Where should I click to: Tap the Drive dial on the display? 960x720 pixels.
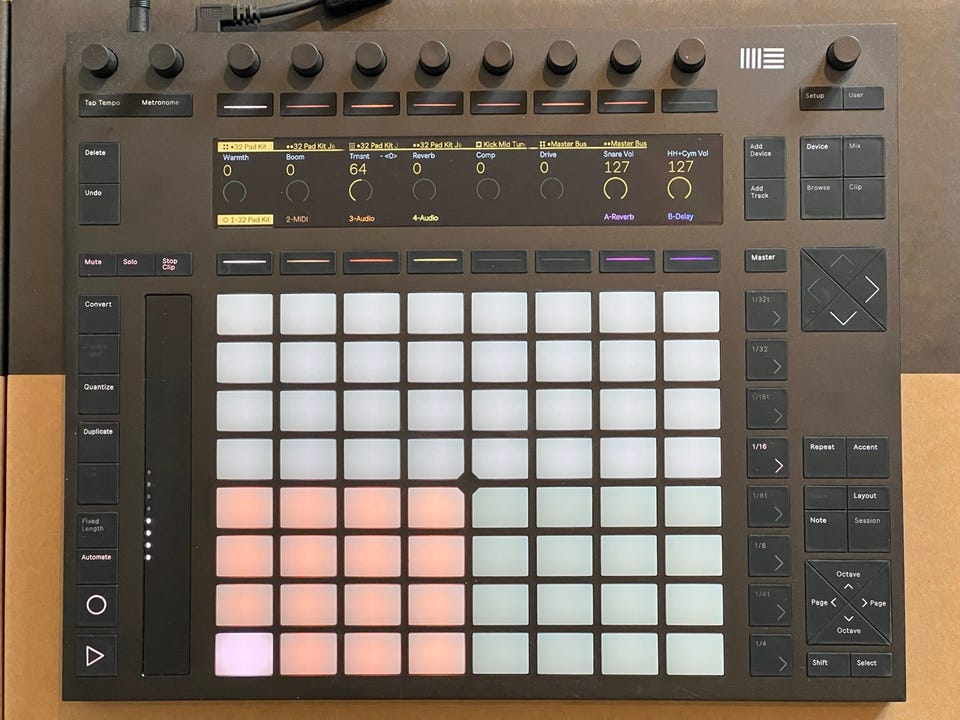point(552,189)
